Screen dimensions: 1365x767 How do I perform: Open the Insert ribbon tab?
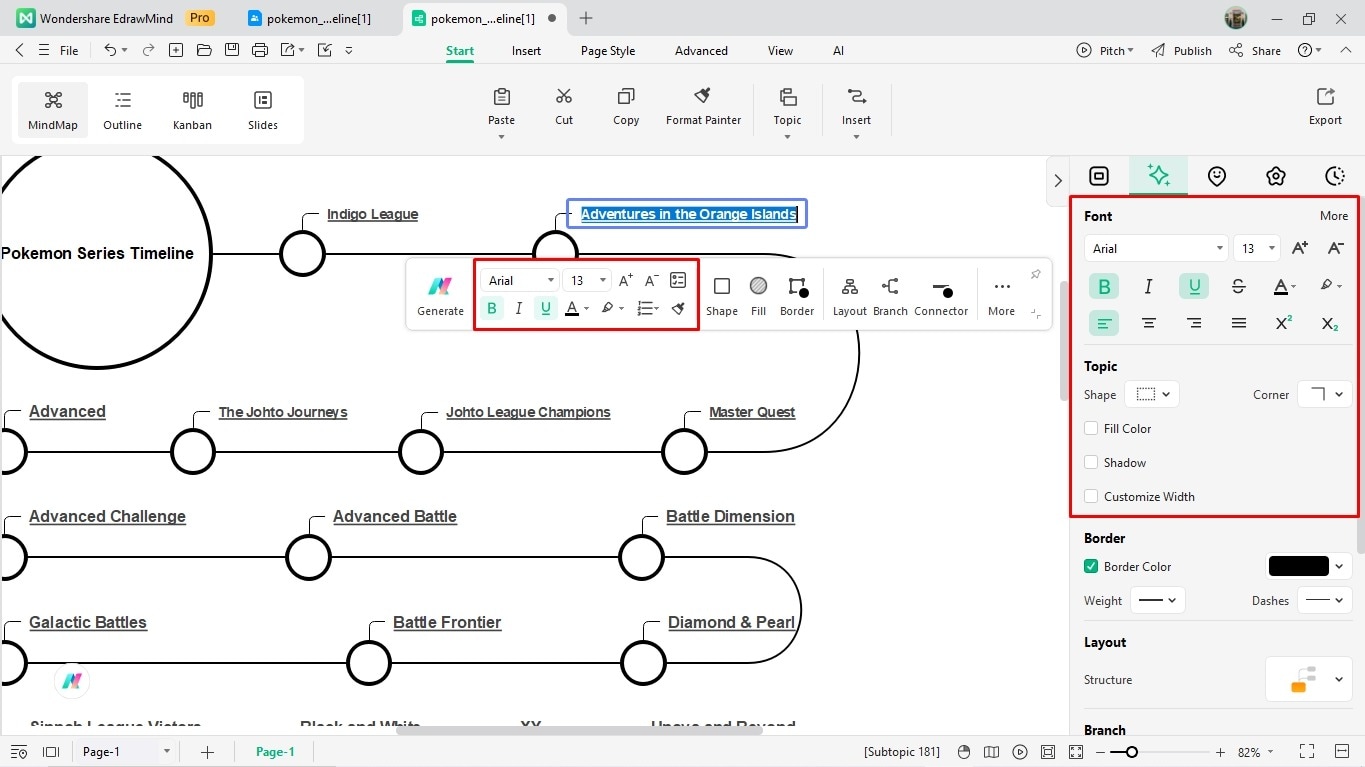click(526, 51)
